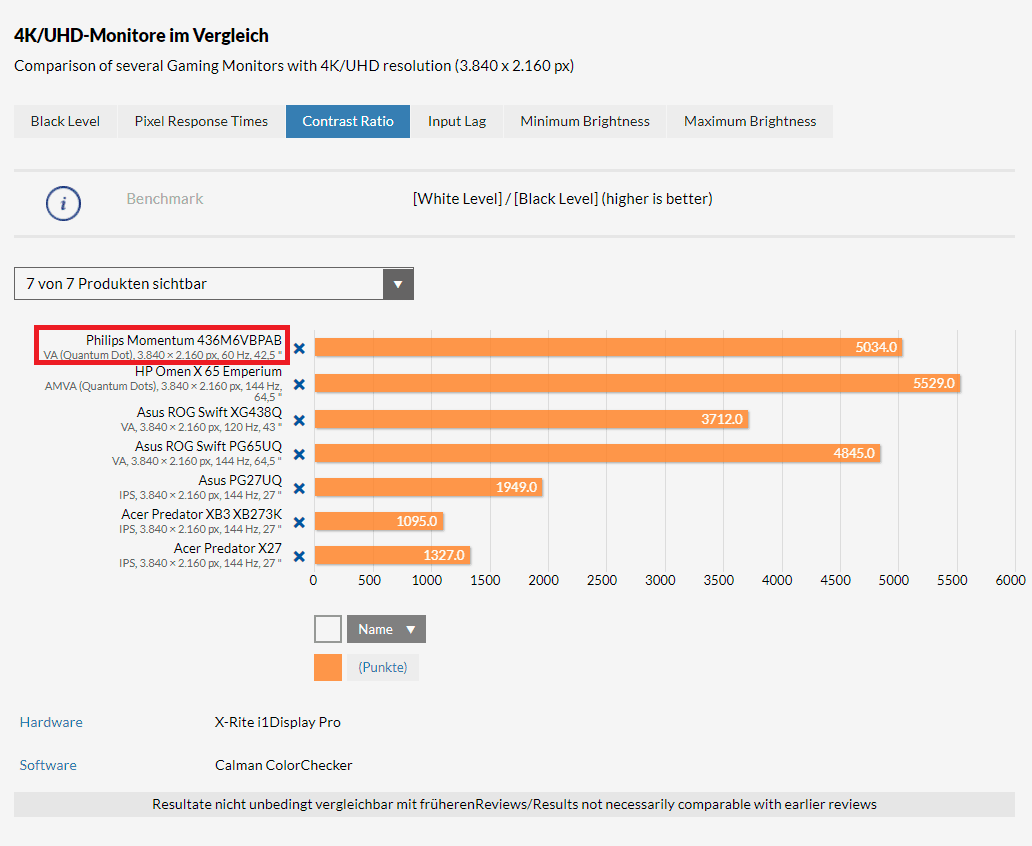Remove Philips Momentum 436M6VBPAB with its X icon
The image size is (1032, 846).
pyautogui.click(x=299, y=348)
